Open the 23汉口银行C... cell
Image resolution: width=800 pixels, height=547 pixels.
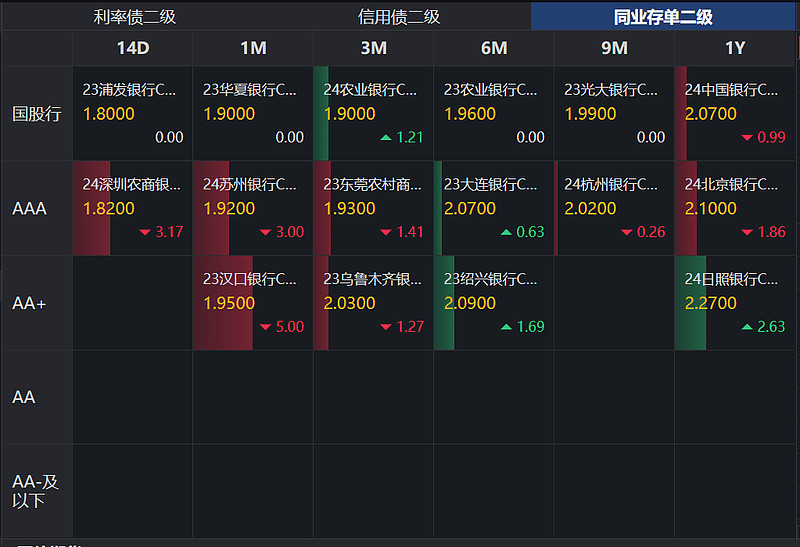click(253, 303)
